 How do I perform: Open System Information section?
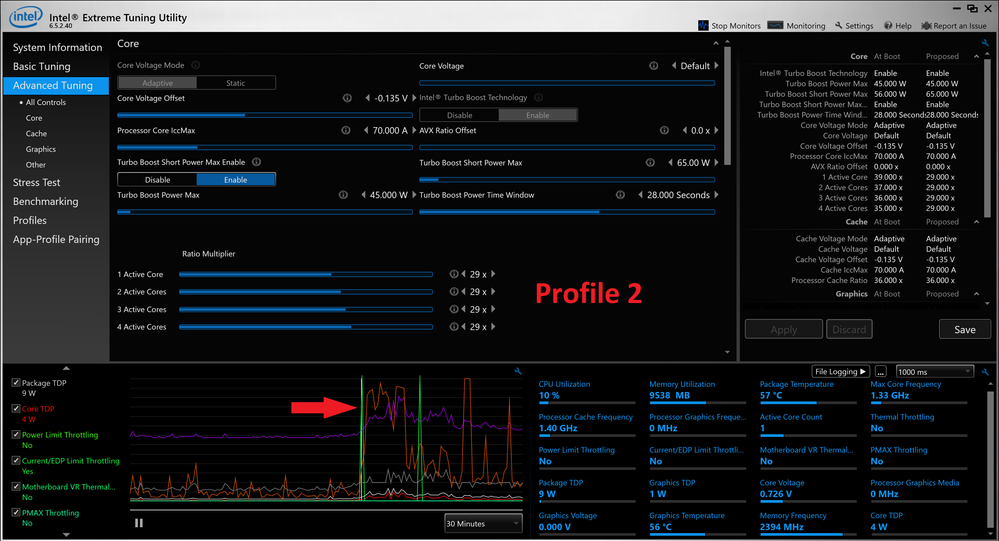coord(57,47)
